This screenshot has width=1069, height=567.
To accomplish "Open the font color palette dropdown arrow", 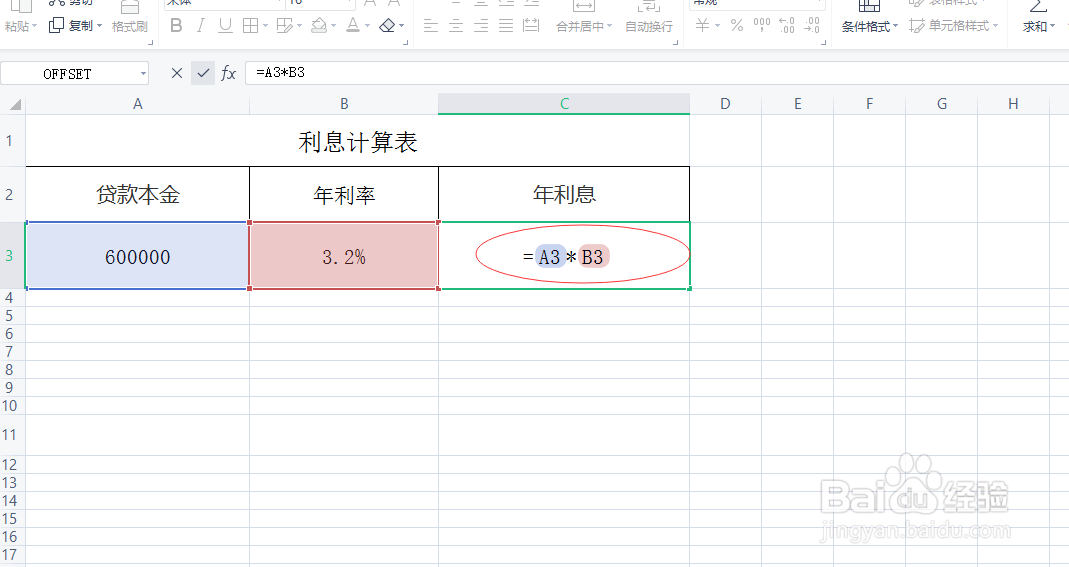I will pos(367,27).
